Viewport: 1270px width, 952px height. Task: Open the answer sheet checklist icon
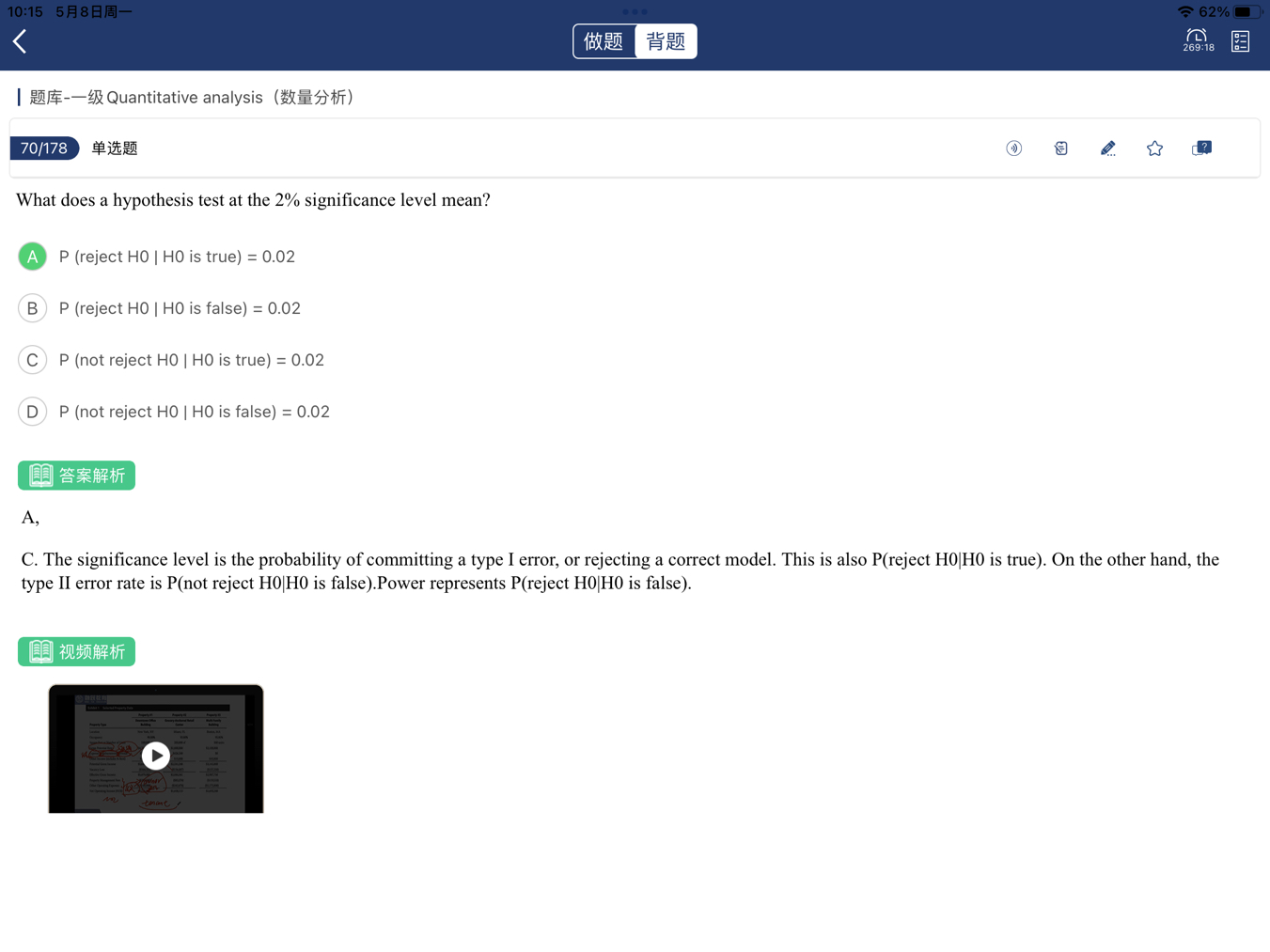pos(1240,41)
